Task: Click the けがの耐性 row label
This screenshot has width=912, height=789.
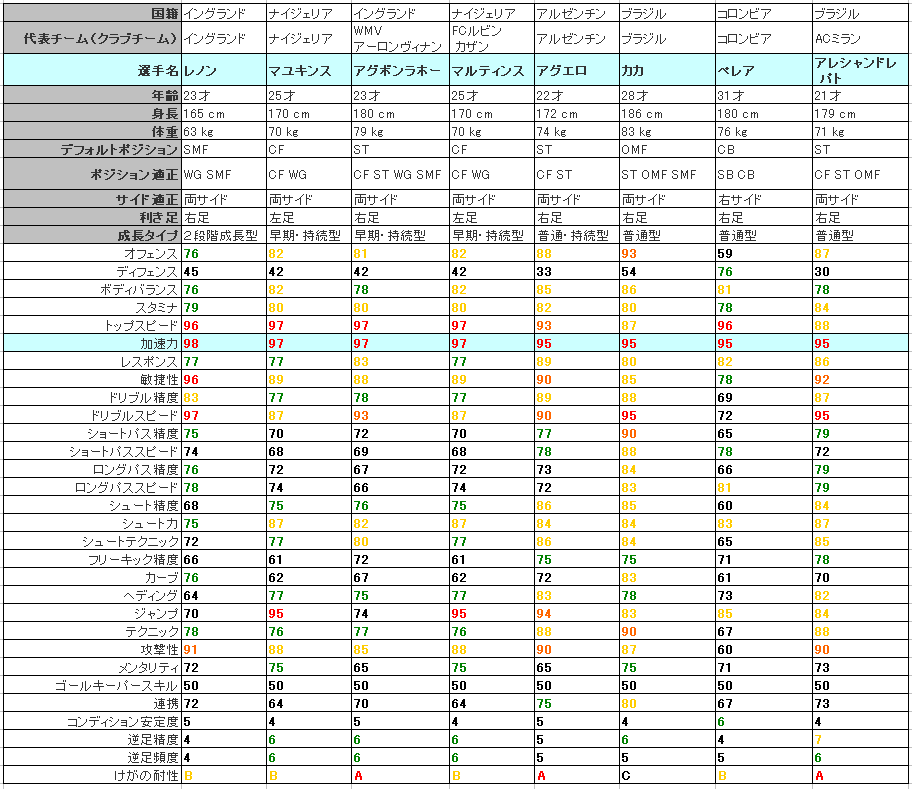Action: (90, 775)
